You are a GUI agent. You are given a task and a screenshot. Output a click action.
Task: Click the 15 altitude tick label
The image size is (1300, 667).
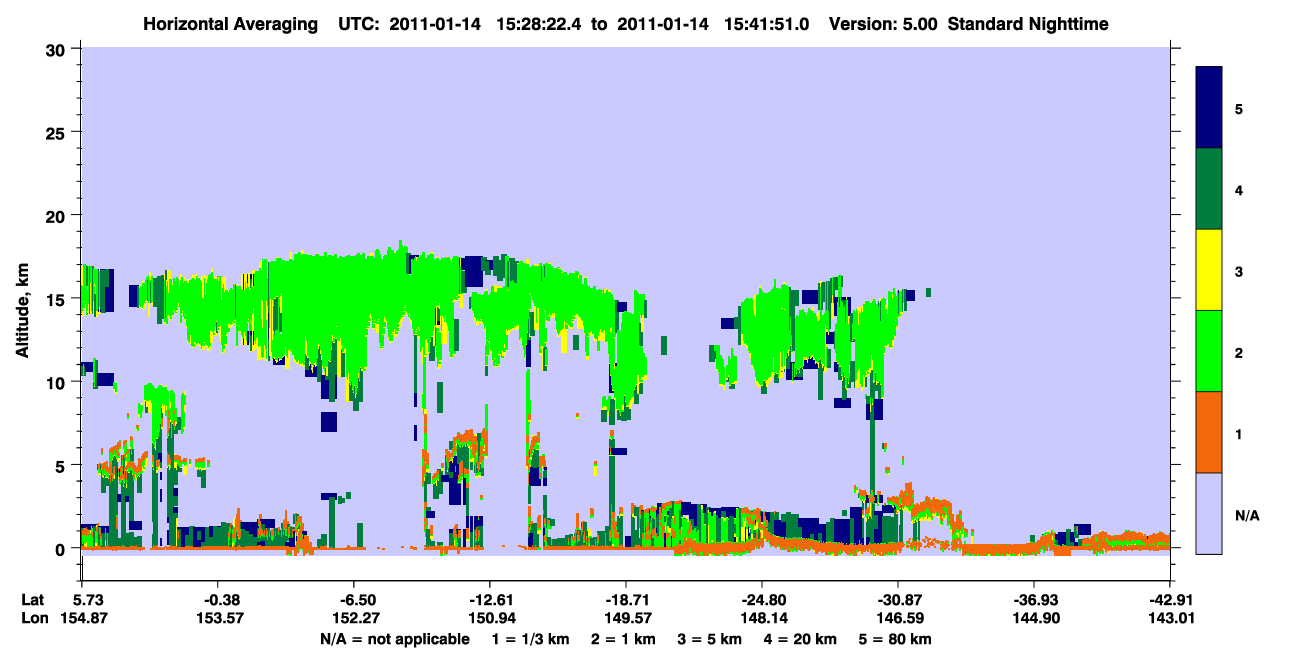(58, 299)
